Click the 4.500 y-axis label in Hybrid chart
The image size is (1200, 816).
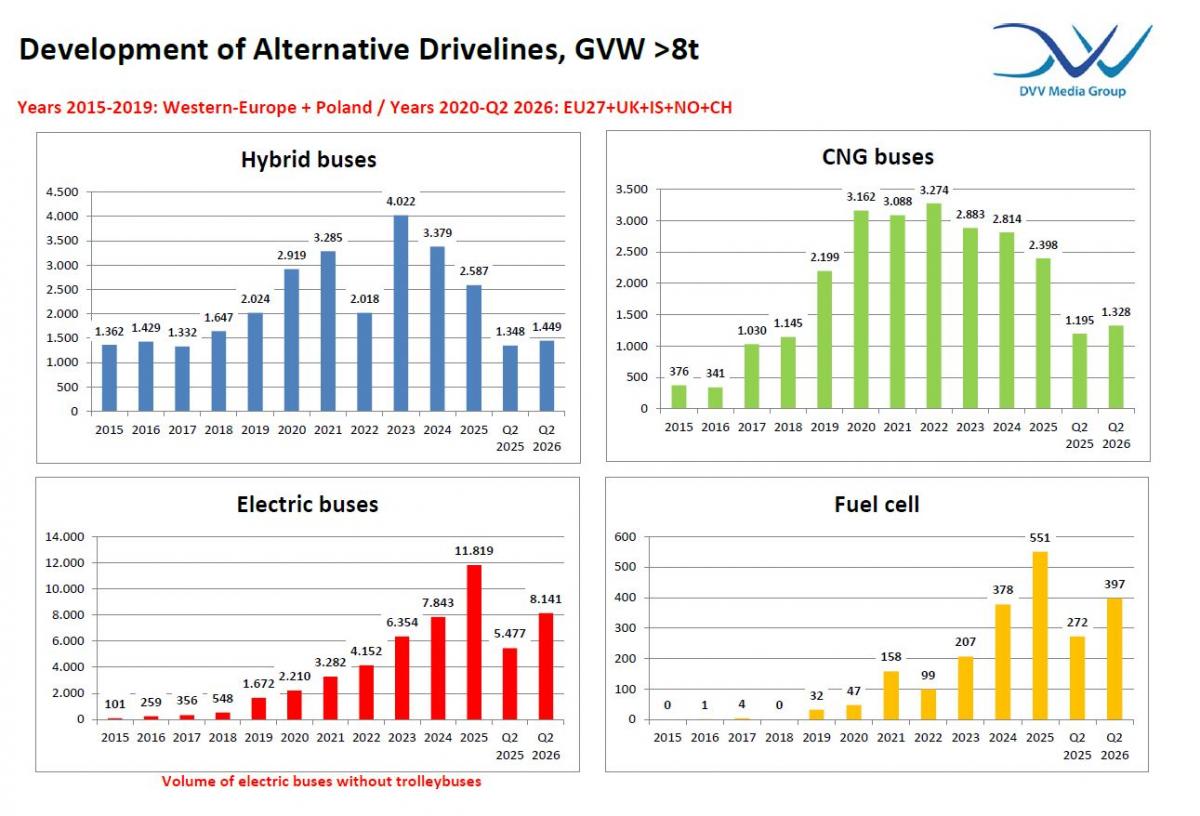63,192
